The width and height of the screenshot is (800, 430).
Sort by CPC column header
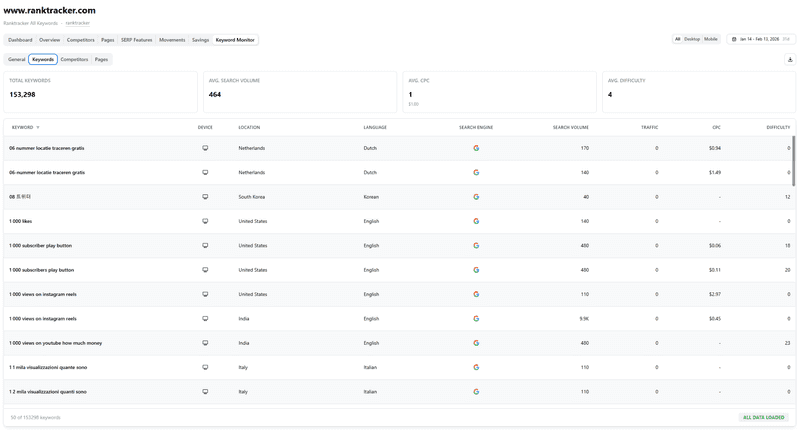pos(717,128)
